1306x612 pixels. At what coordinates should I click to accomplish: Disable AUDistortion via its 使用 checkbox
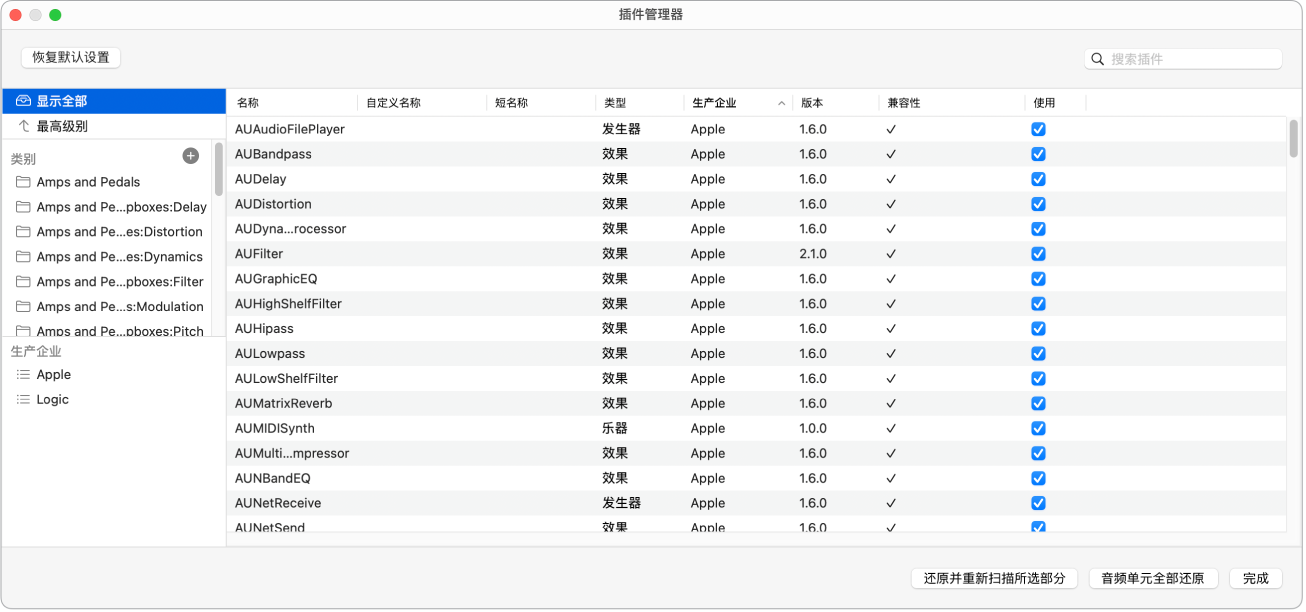click(1038, 204)
